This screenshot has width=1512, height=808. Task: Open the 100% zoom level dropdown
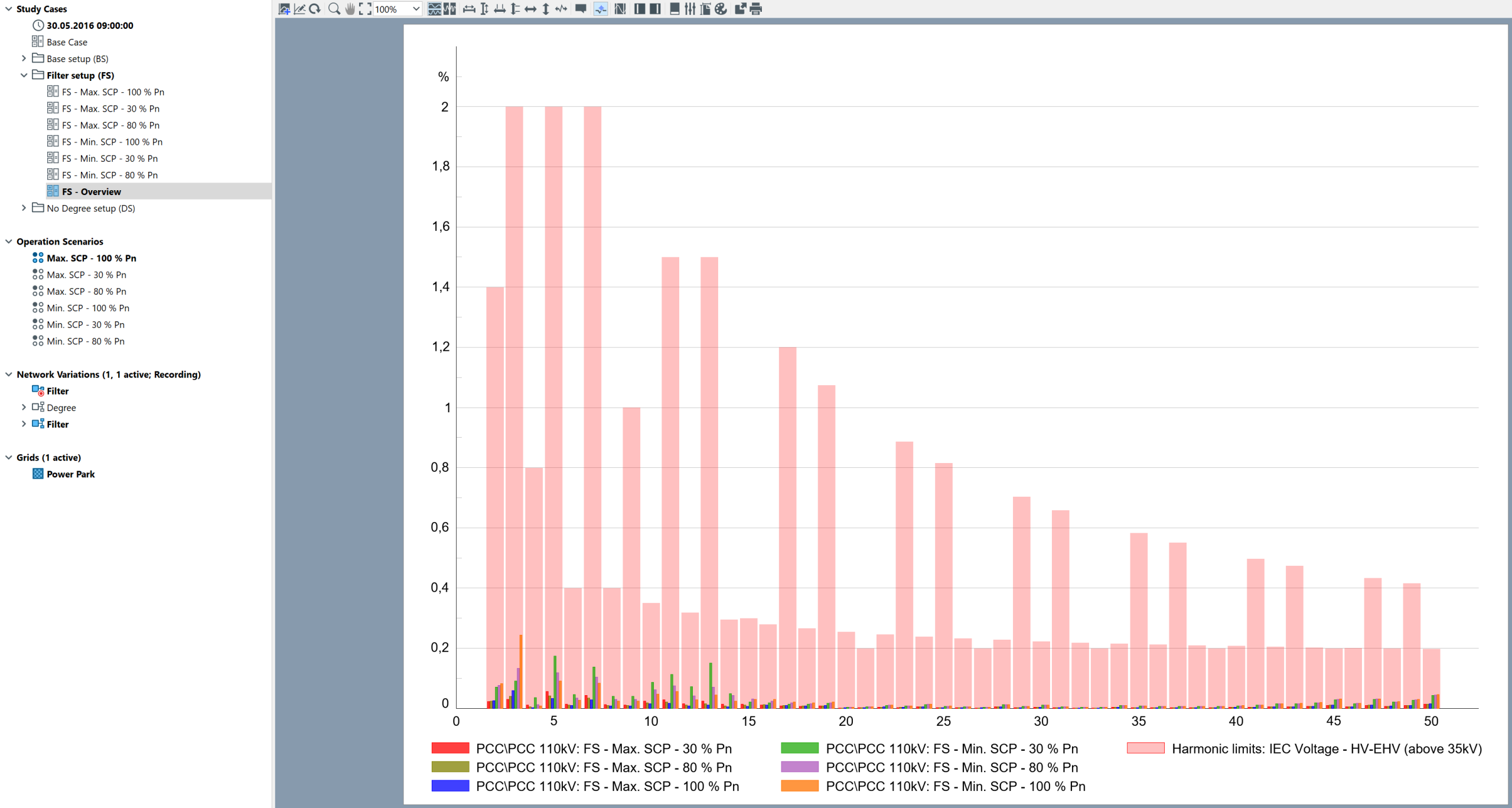(397, 9)
